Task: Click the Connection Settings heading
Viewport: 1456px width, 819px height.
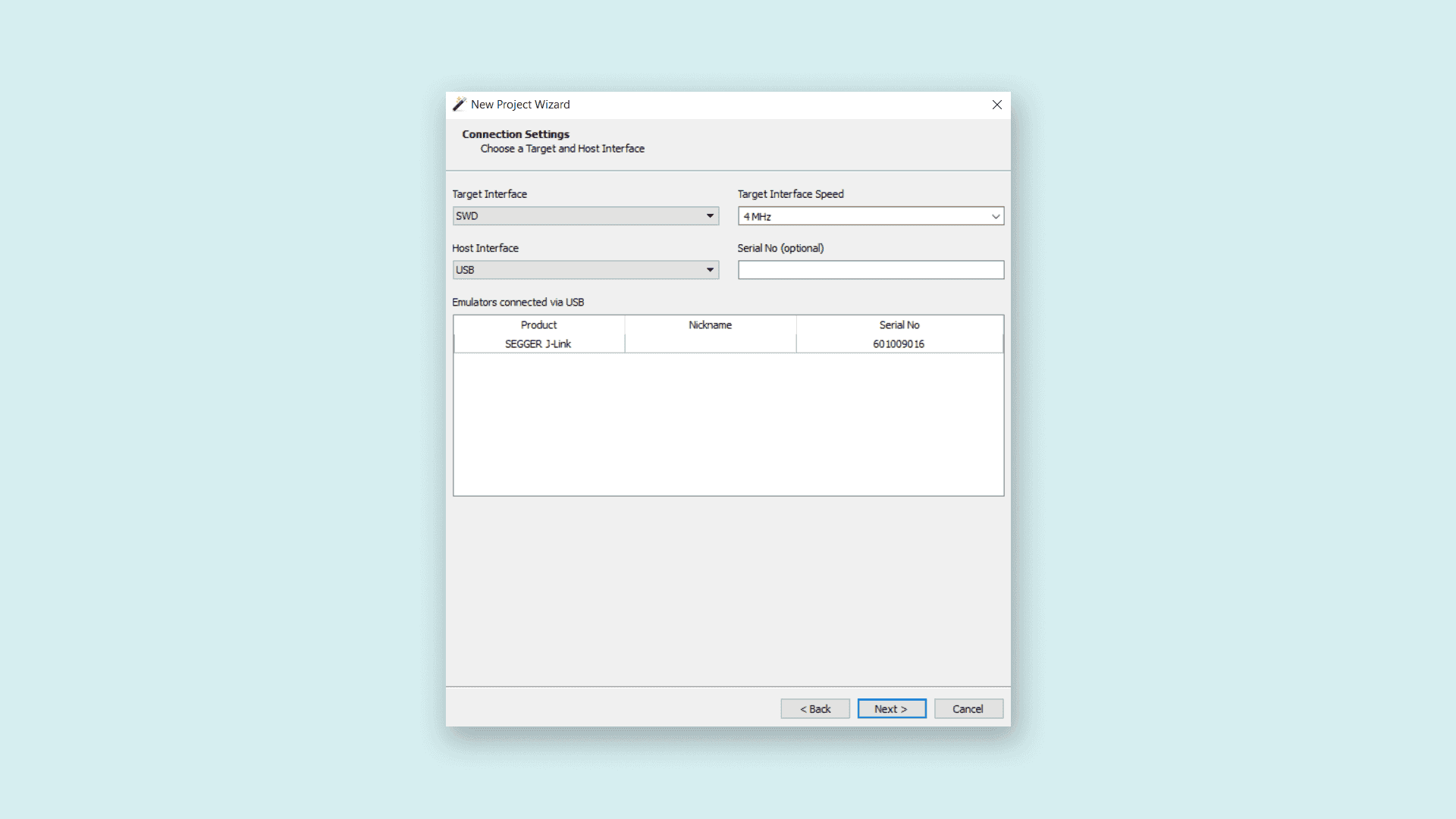Action: (515, 134)
